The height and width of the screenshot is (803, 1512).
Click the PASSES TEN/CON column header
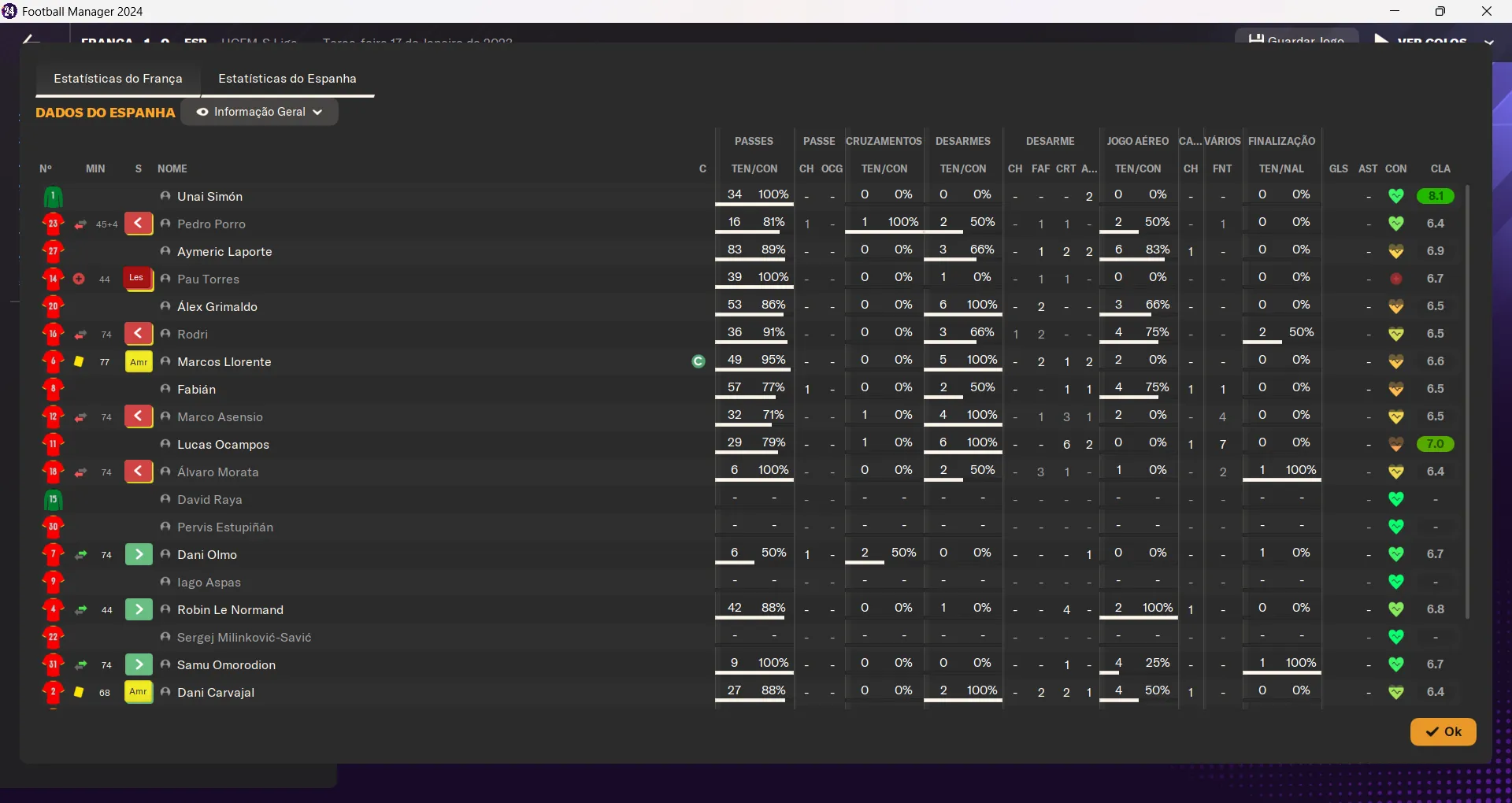754,168
